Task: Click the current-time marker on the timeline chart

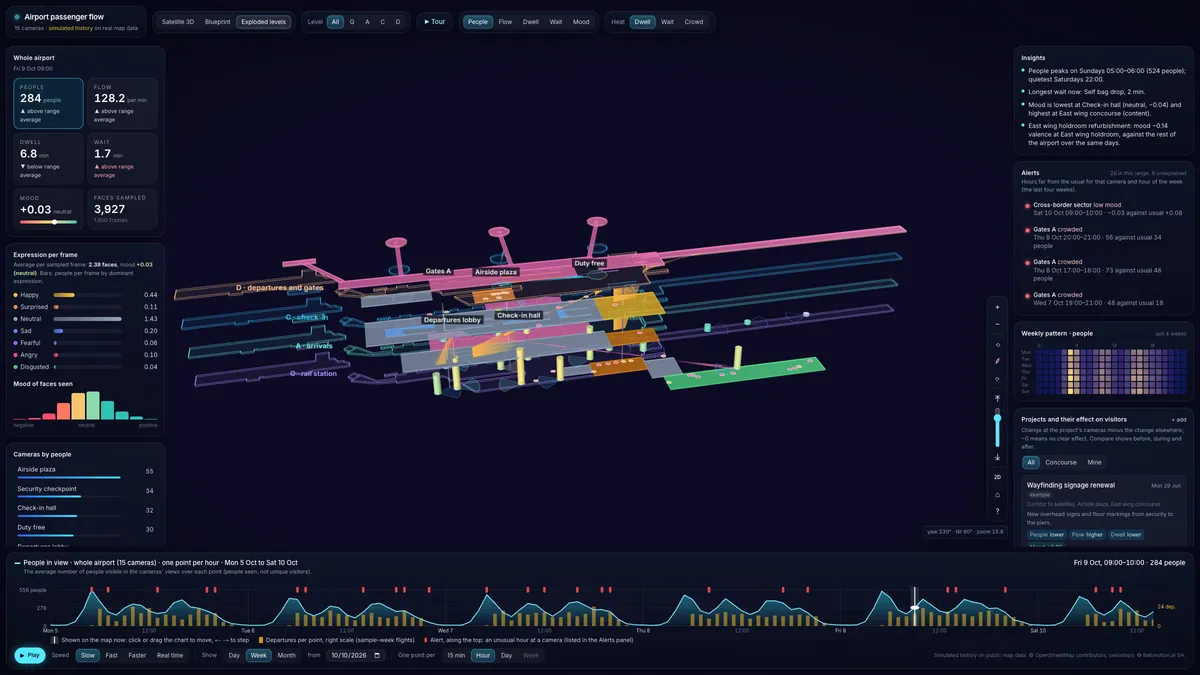Action: coord(914,607)
